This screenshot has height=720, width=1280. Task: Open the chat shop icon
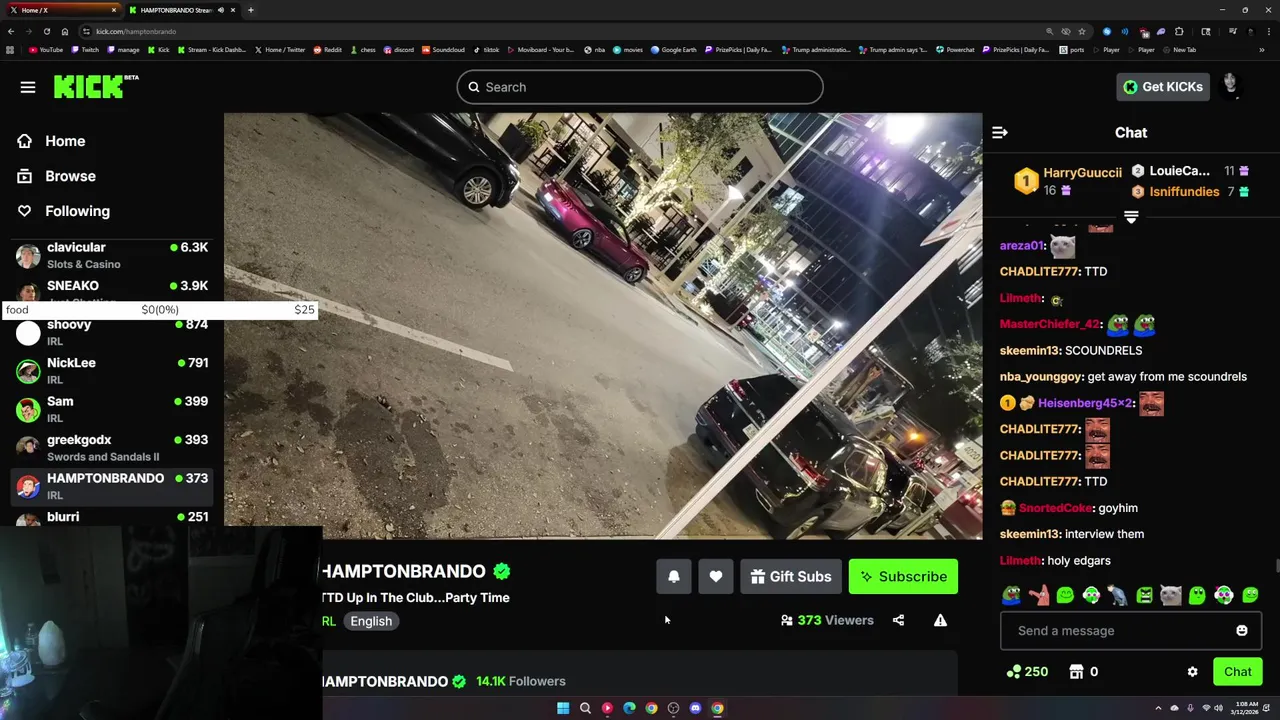pyautogui.click(x=1076, y=672)
